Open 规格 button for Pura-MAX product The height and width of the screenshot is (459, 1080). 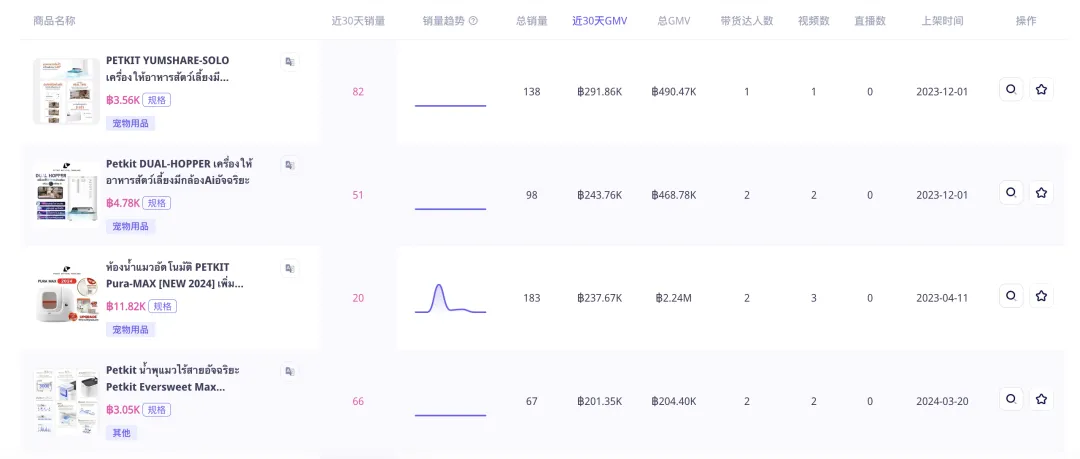[x=163, y=306]
